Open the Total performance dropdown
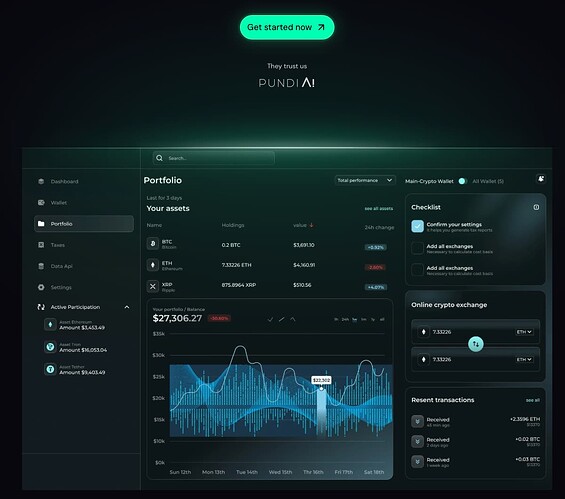The width and height of the screenshot is (565, 499). pos(365,180)
